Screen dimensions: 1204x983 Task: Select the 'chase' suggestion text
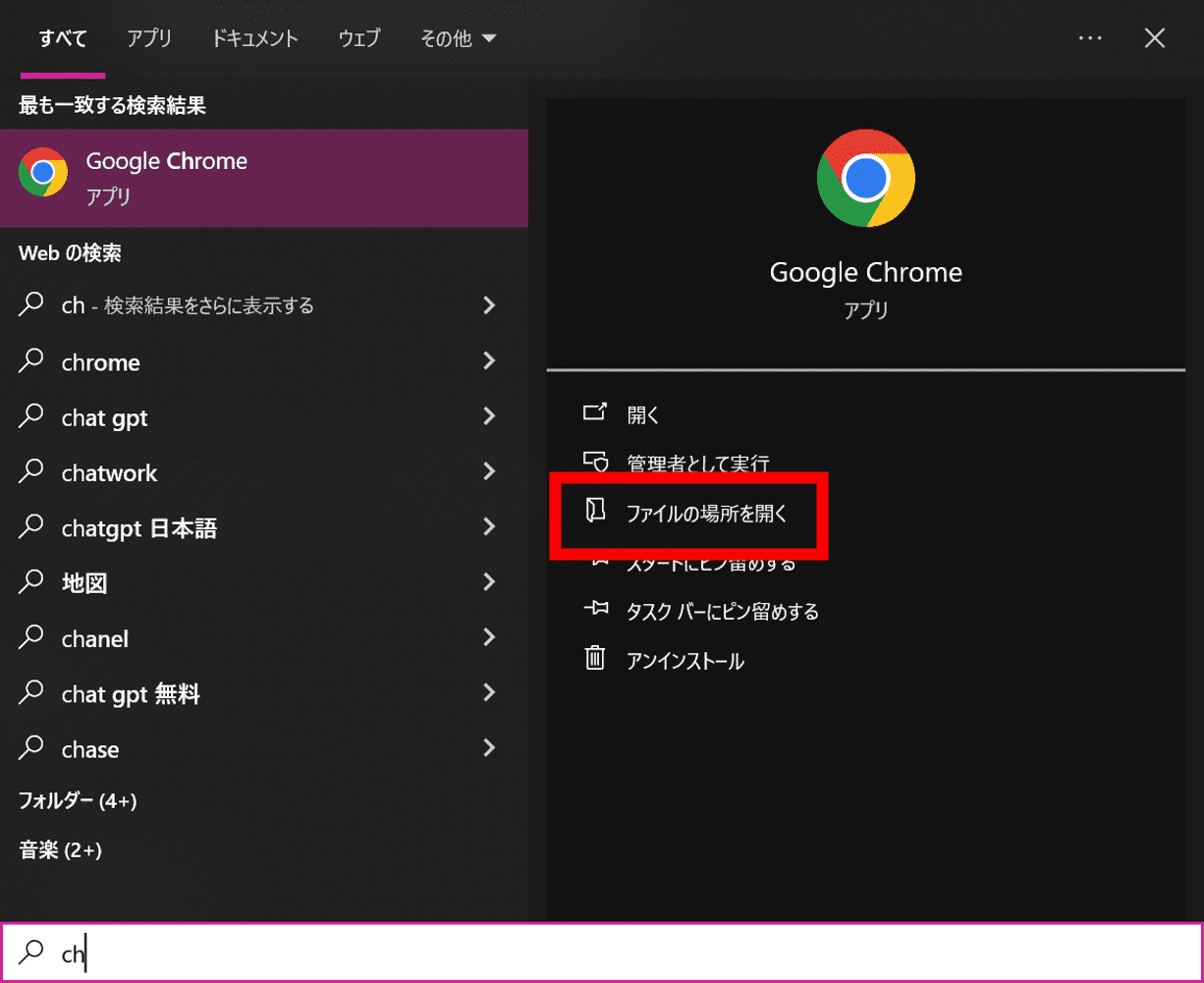click(90, 750)
